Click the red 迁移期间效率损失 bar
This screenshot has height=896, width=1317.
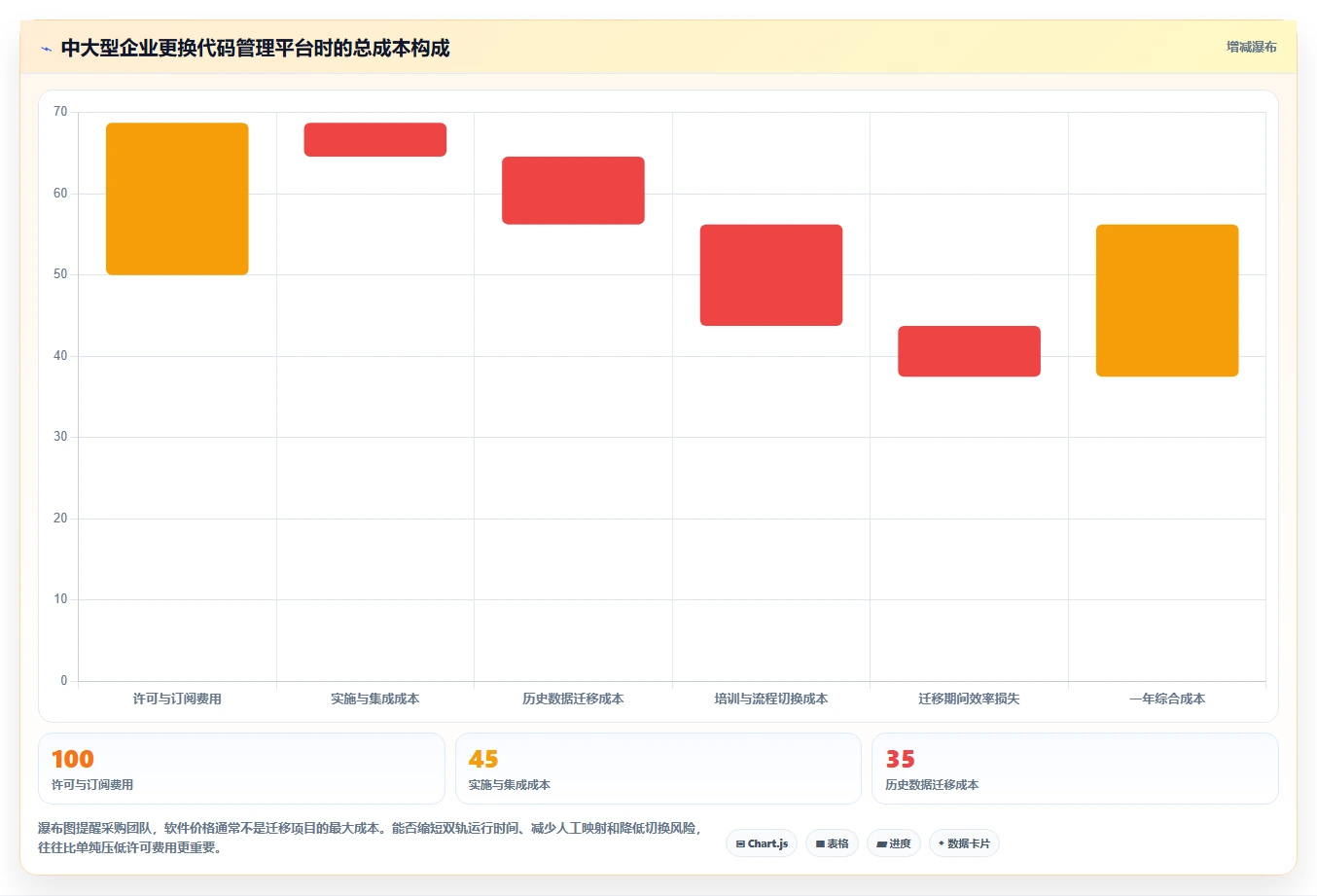coord(969,351)
